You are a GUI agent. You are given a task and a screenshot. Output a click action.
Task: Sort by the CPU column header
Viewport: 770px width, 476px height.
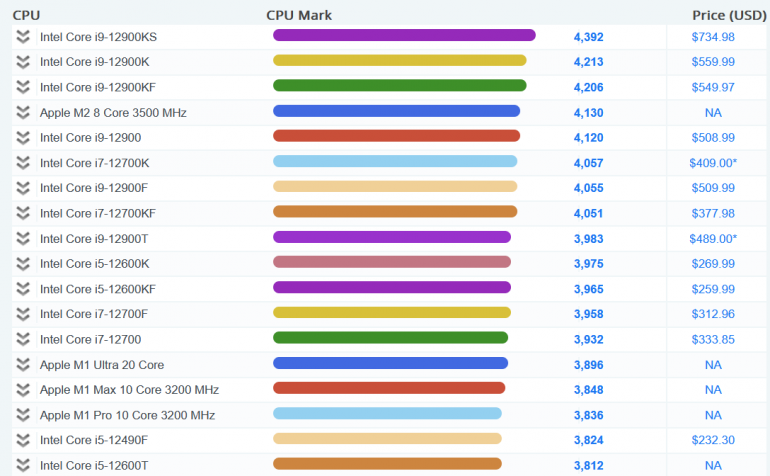(26, 15)
